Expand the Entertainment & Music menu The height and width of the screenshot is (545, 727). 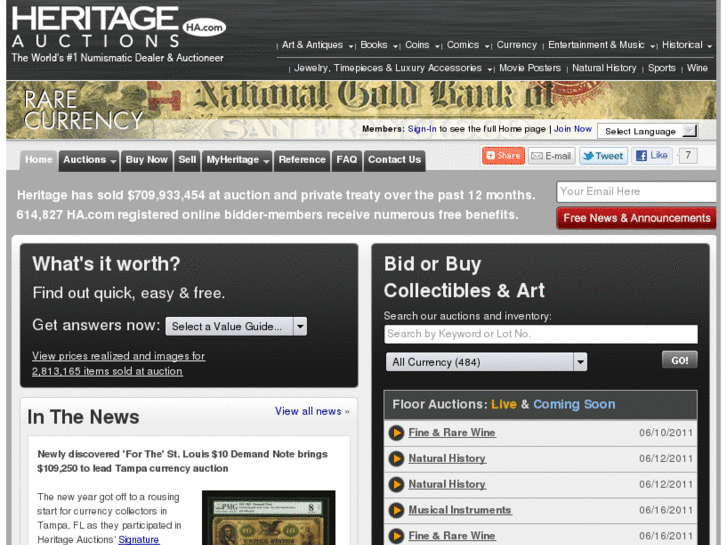pyautogui.click(x=601, y=45)
